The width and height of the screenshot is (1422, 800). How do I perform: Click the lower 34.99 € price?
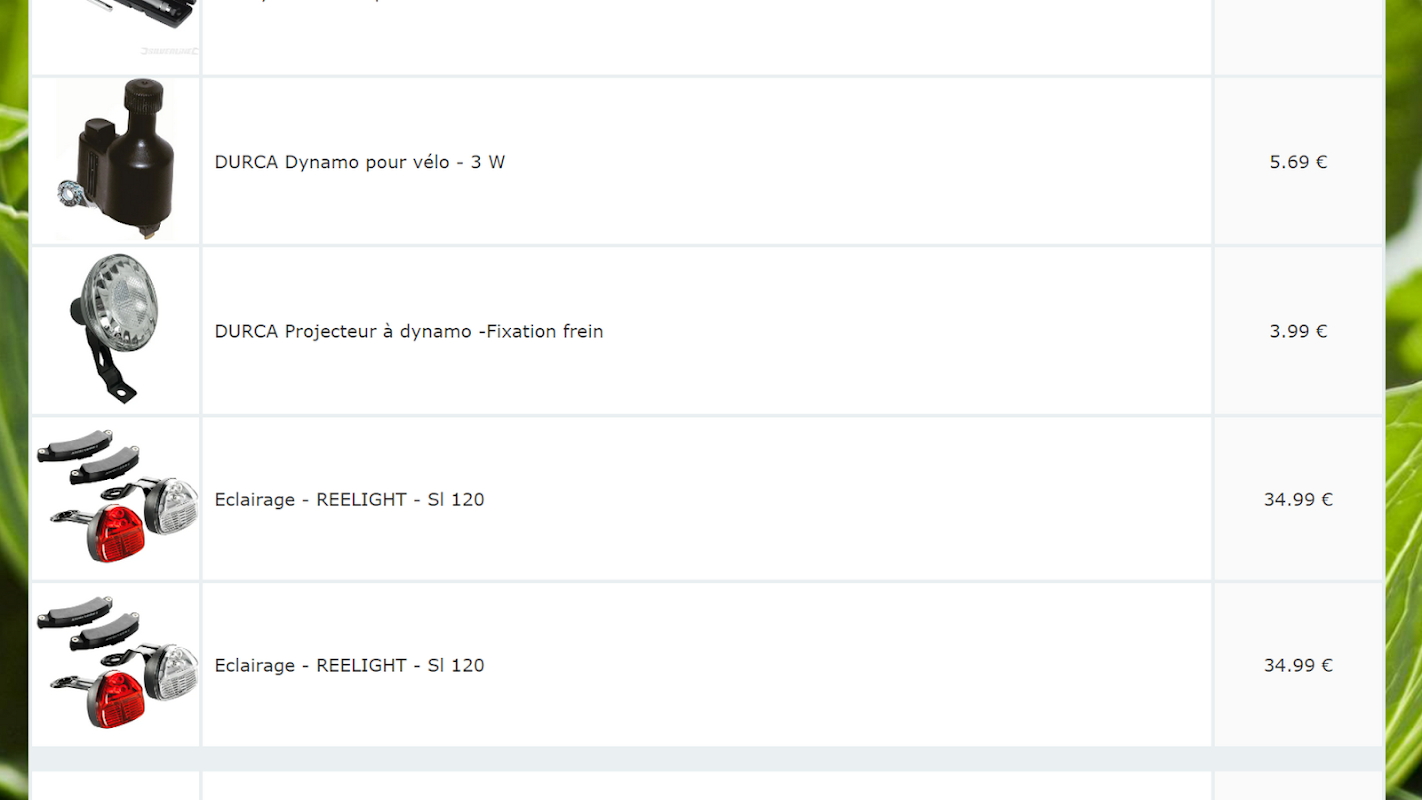1298,665
